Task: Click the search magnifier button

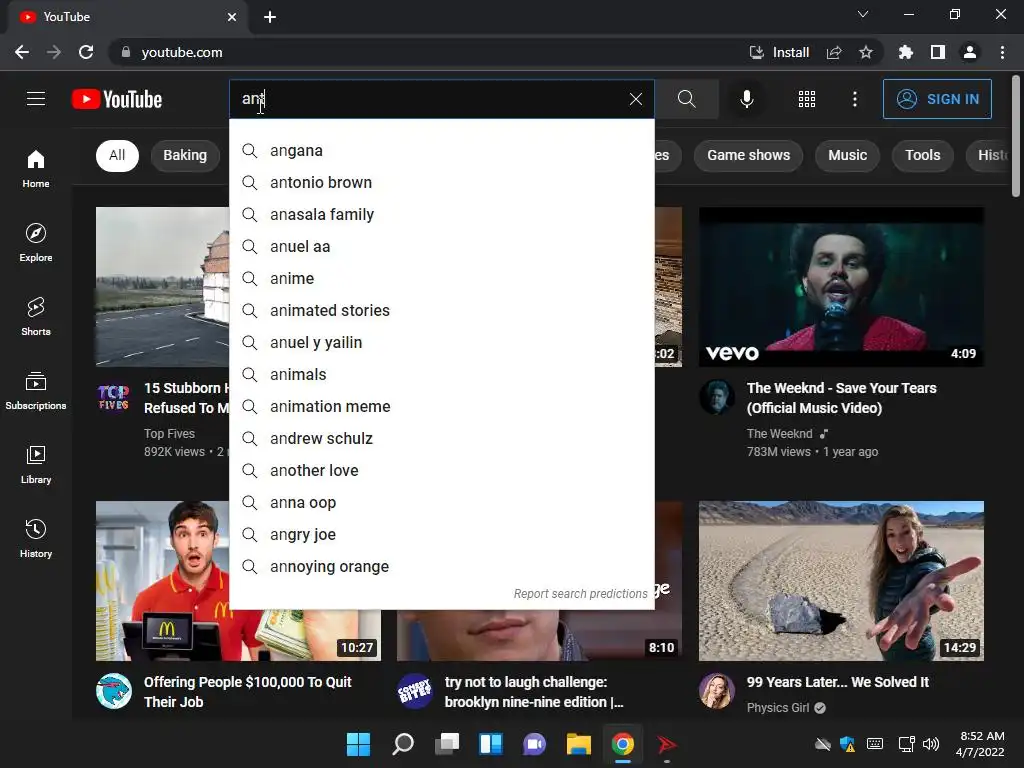Action: tap(686, 99)
